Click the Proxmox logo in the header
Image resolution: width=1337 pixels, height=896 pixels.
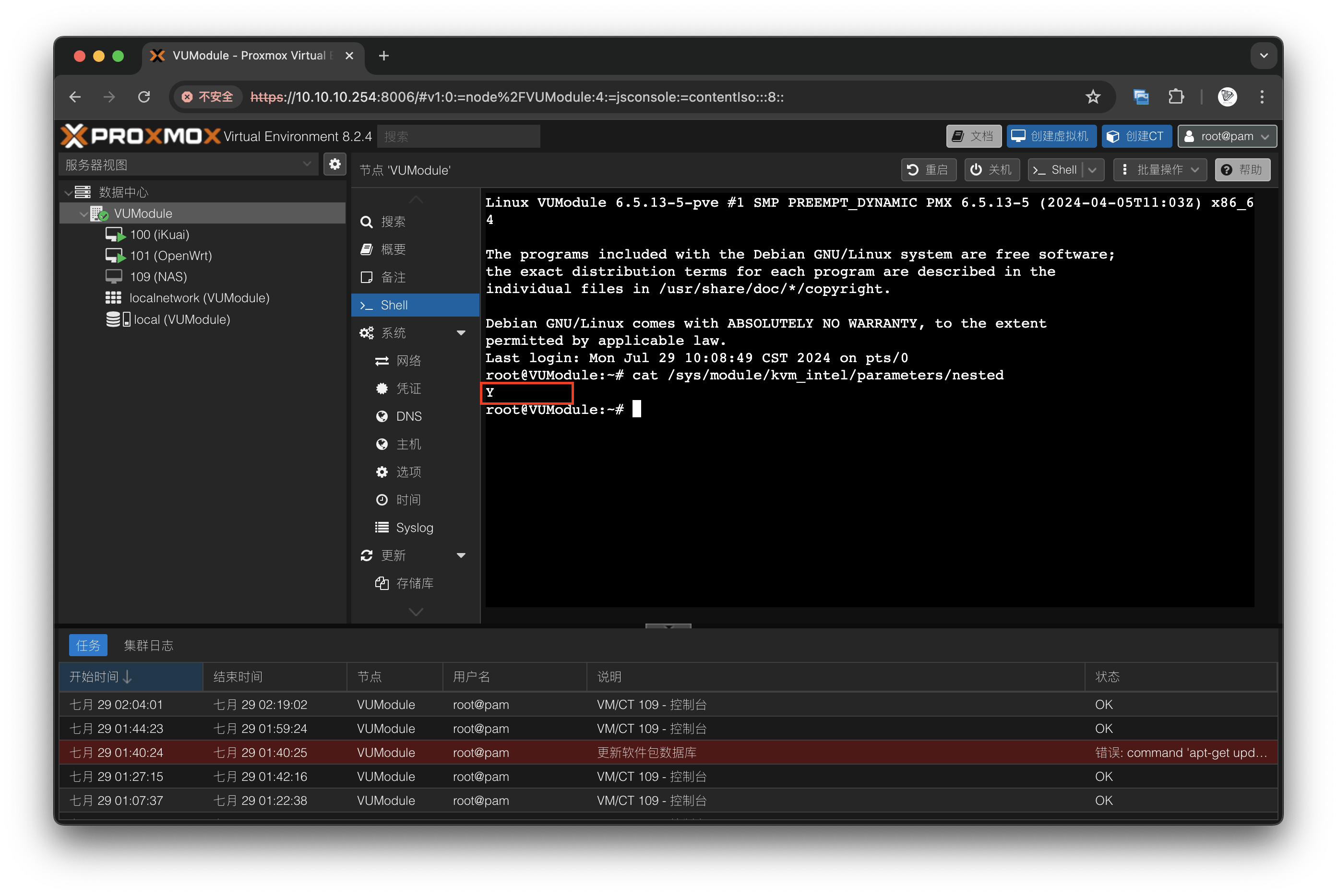pyautogui.click(x=141, y=136)
